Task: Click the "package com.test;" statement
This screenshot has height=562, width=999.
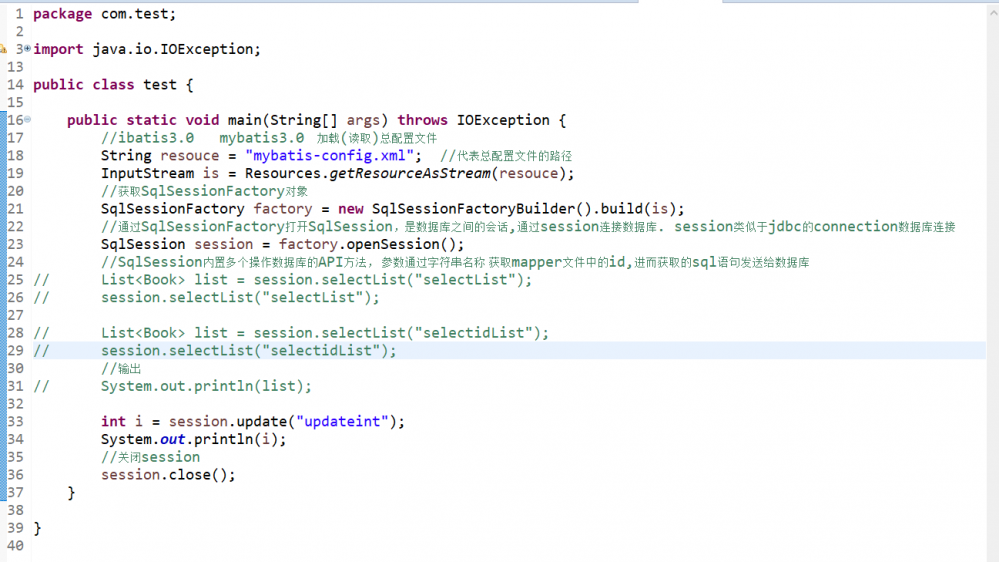Action: point(104,14)
